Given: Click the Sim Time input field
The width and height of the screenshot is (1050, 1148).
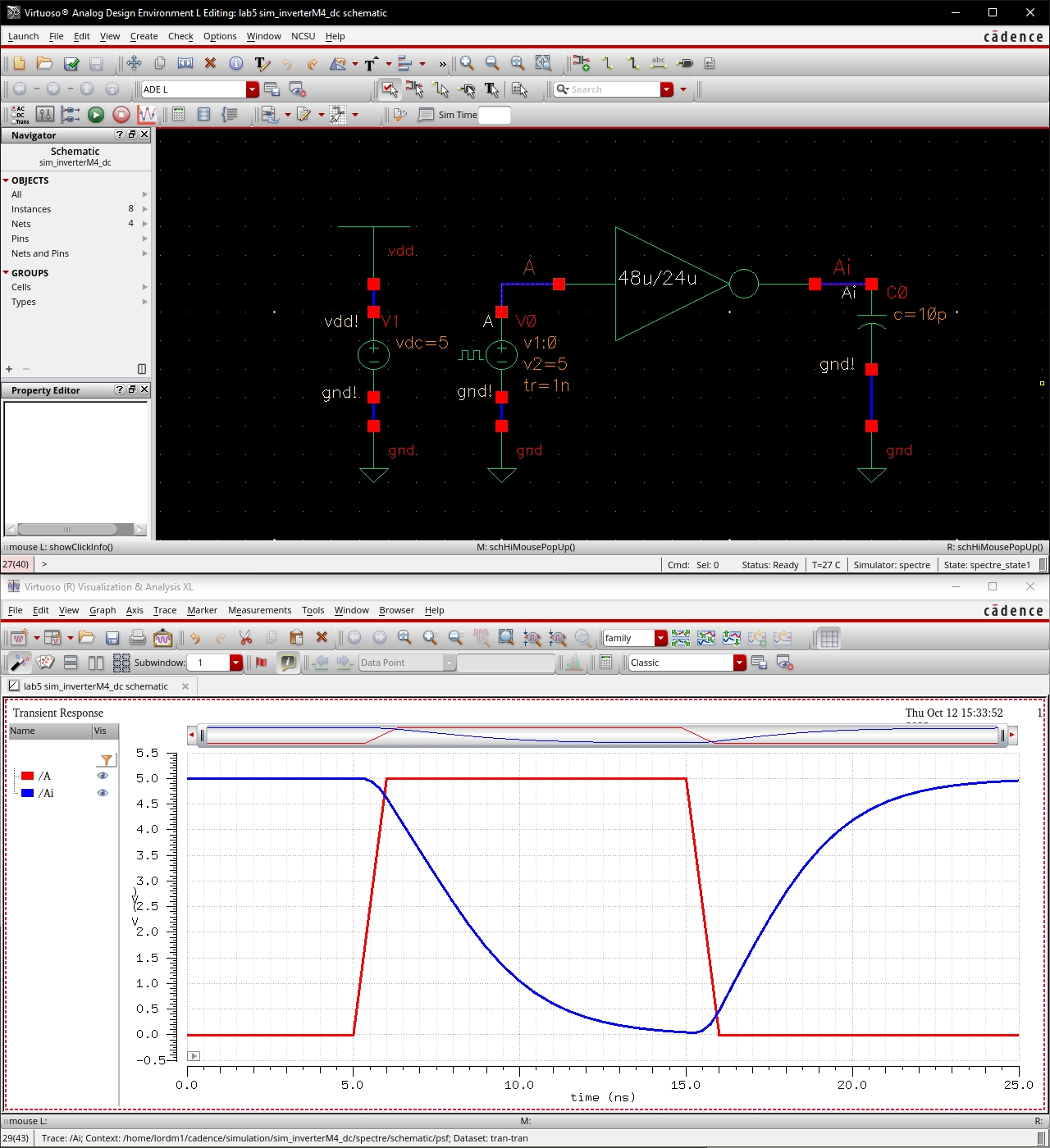Looking at the screenshot, I should coord(494,115).
